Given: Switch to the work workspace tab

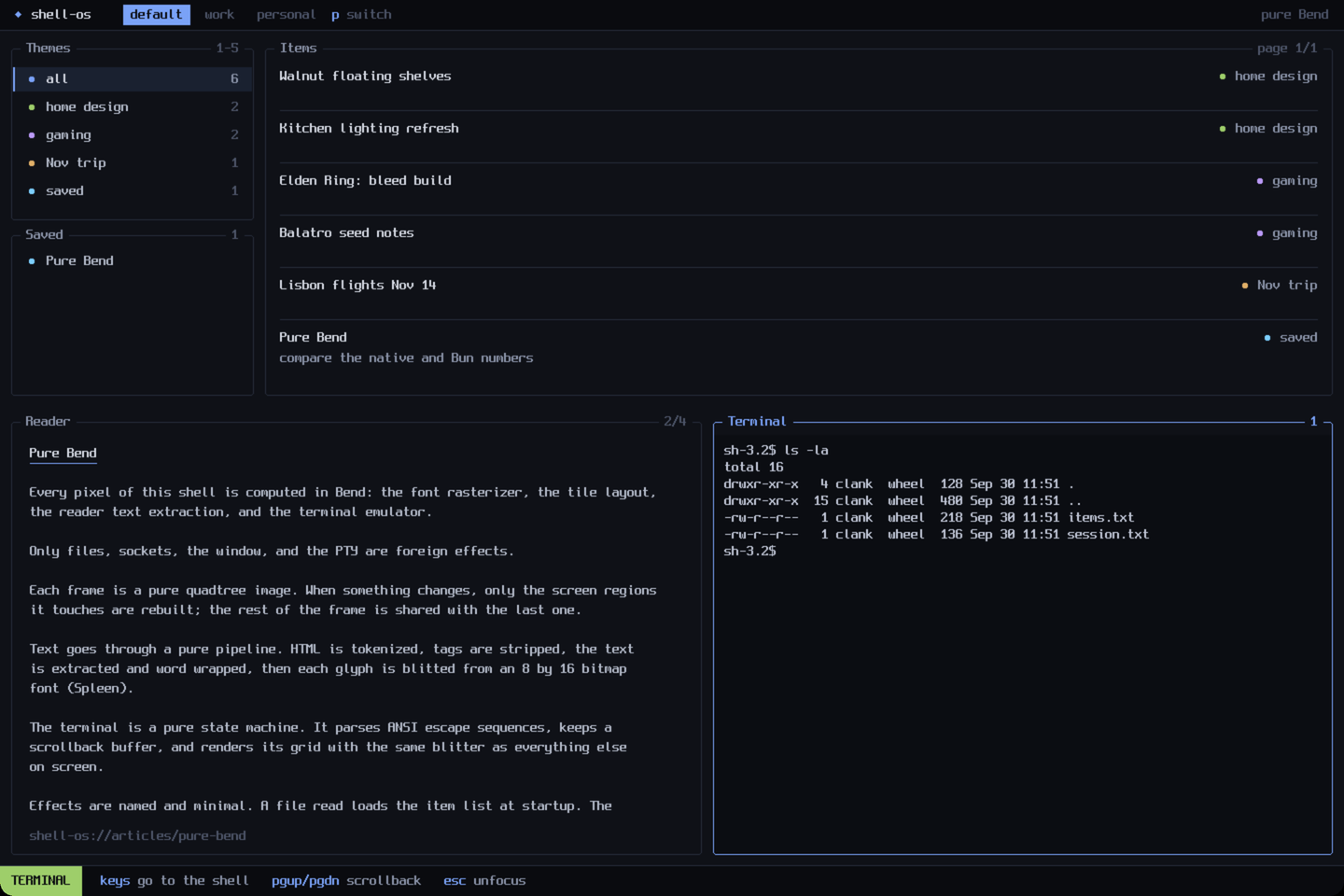Looking at the screenshot, I should click(219, 15).
